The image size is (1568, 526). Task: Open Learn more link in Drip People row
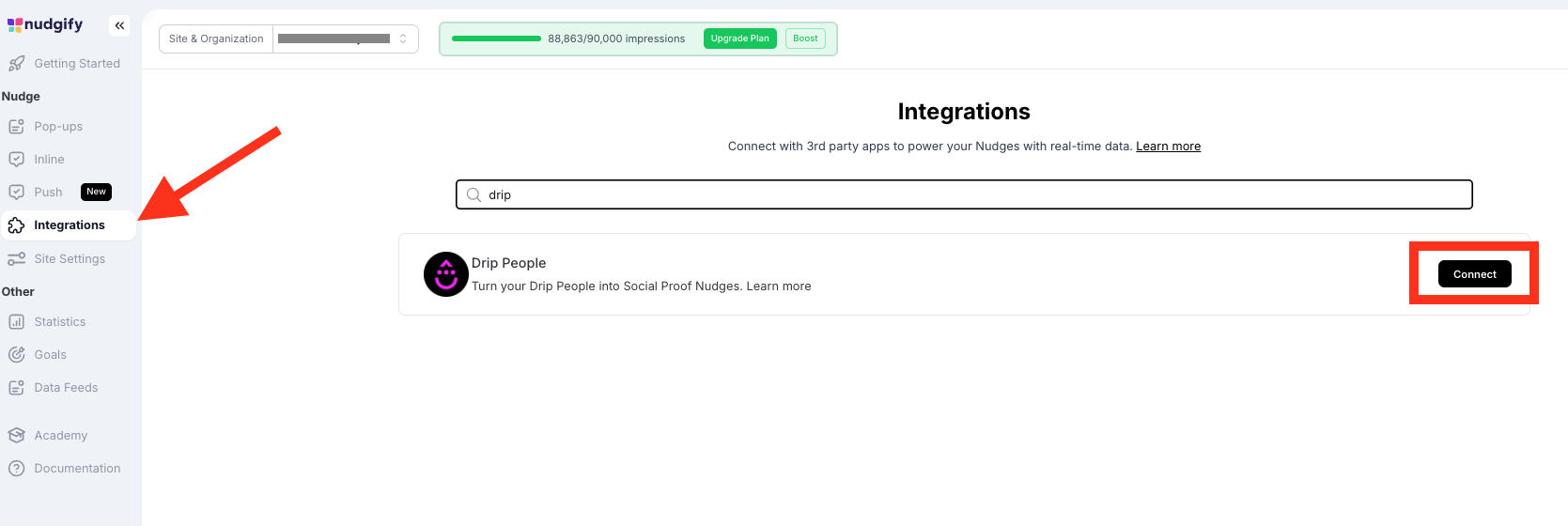[x=779, y=286]
